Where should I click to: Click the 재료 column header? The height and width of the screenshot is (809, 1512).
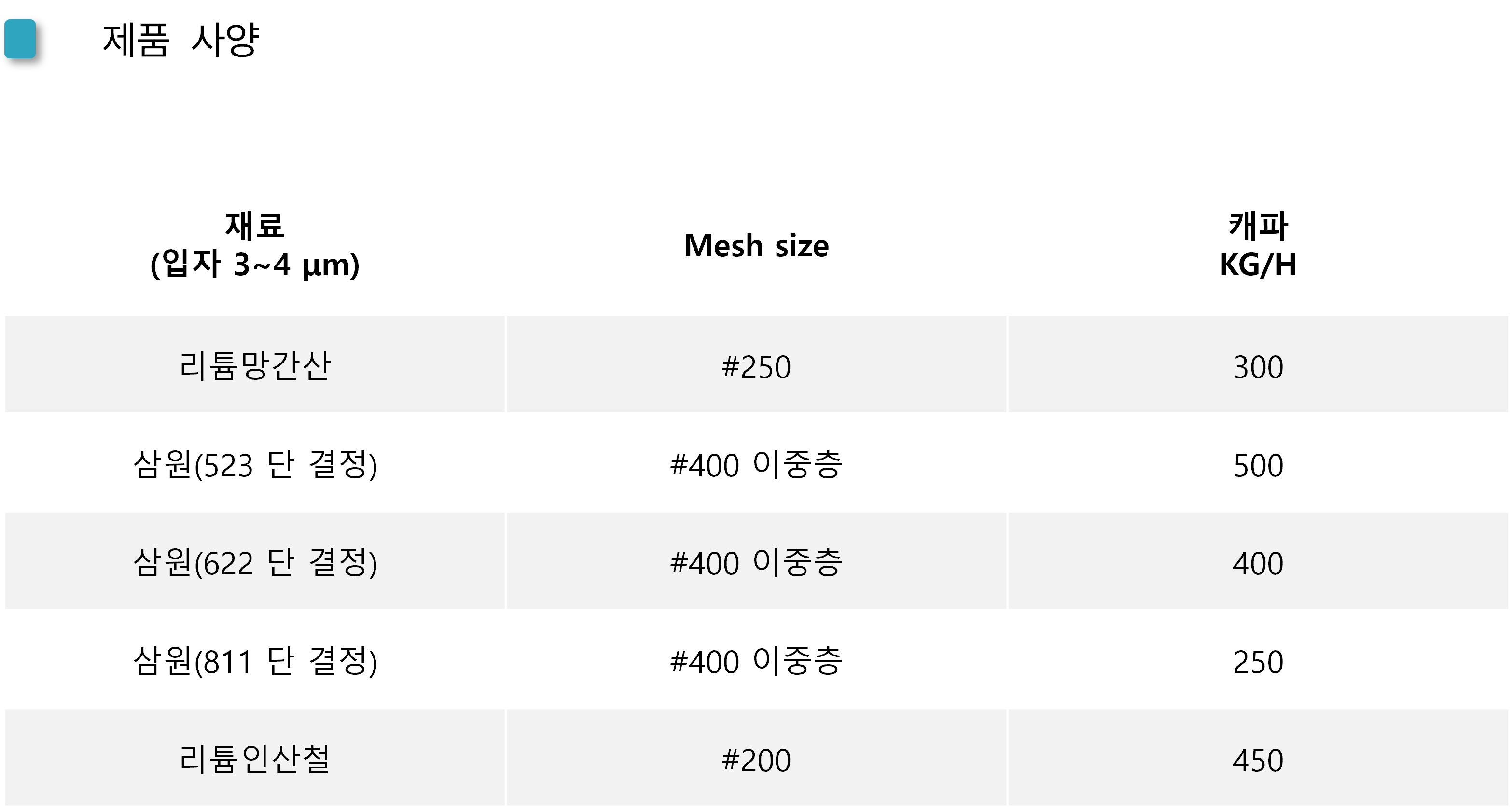255,226
